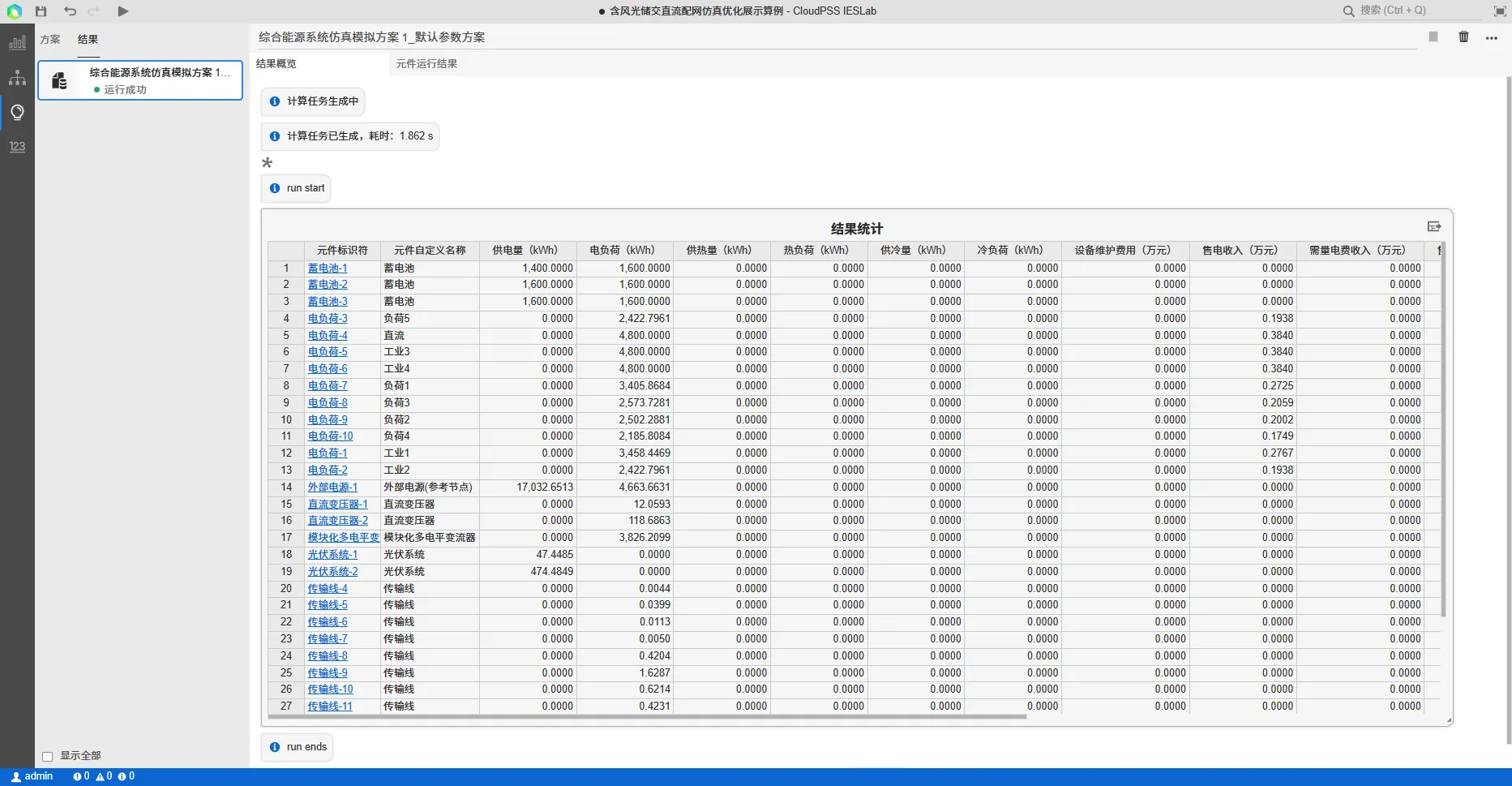Screen dimensions: 1512x786
Task: Open the 结果概览 tab
Action: coord(276,63)
